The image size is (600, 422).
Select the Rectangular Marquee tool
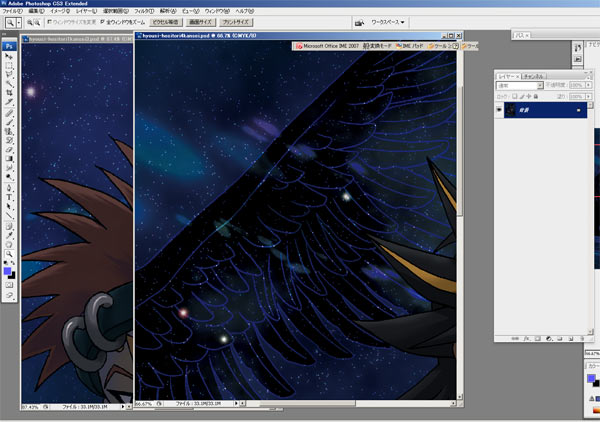point(9,66)
